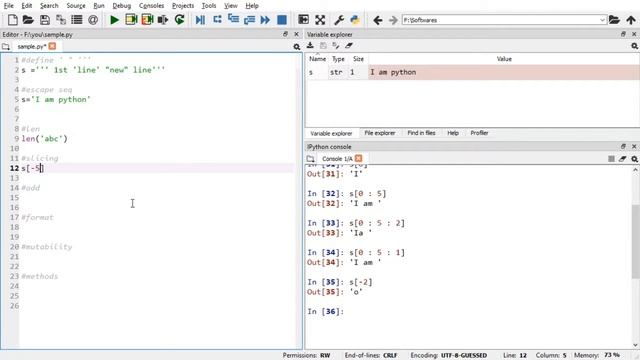Image resolution: width=640 pixels, height=360 pixels.
Task: Click the IPython console vertical scrollbar
Action: click(x=636, y=242)
